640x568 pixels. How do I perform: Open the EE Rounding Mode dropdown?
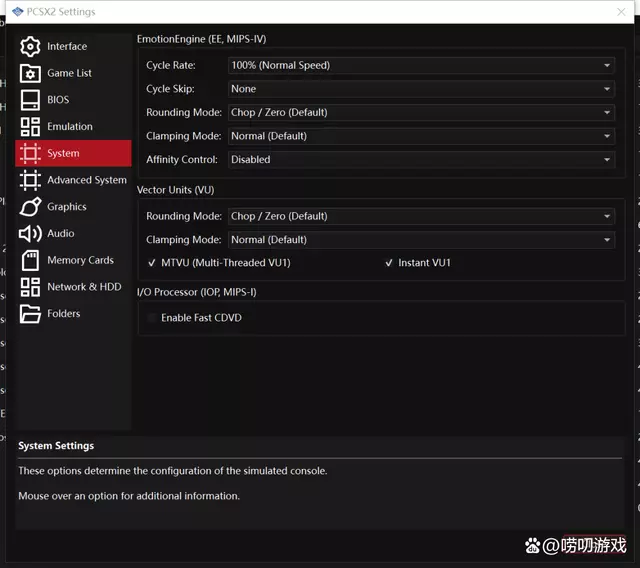[421, 113]
